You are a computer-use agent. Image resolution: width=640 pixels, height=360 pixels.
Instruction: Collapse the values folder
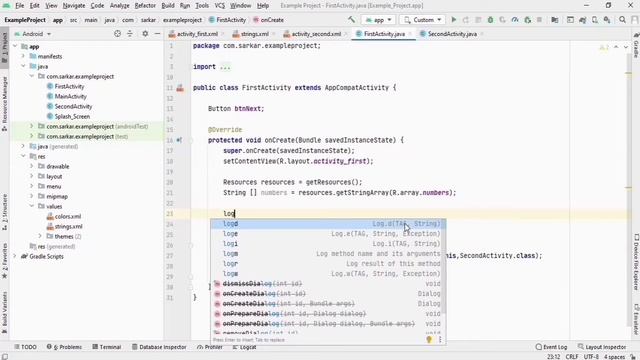click(x=31, y=206)
